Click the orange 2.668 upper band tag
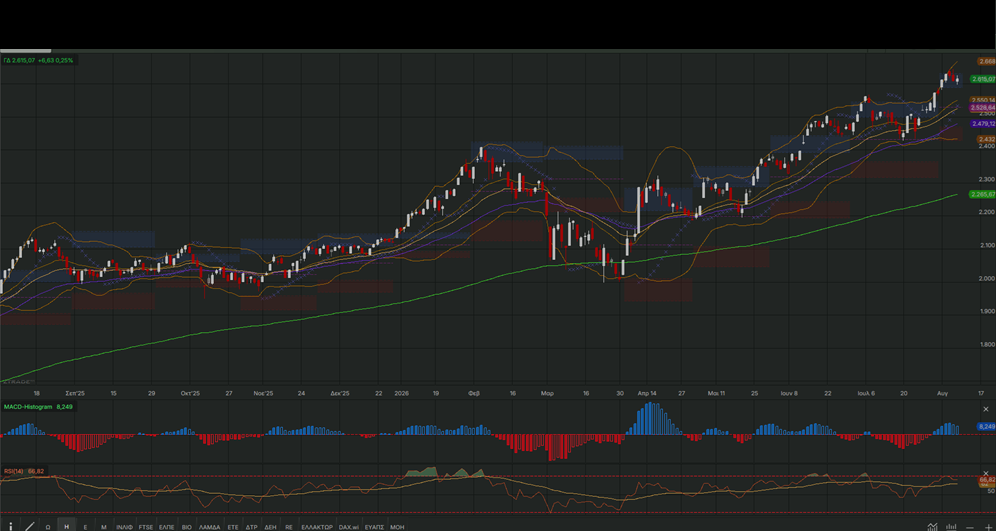The width and height of the screenshot is (996, 531). (986, 62)
